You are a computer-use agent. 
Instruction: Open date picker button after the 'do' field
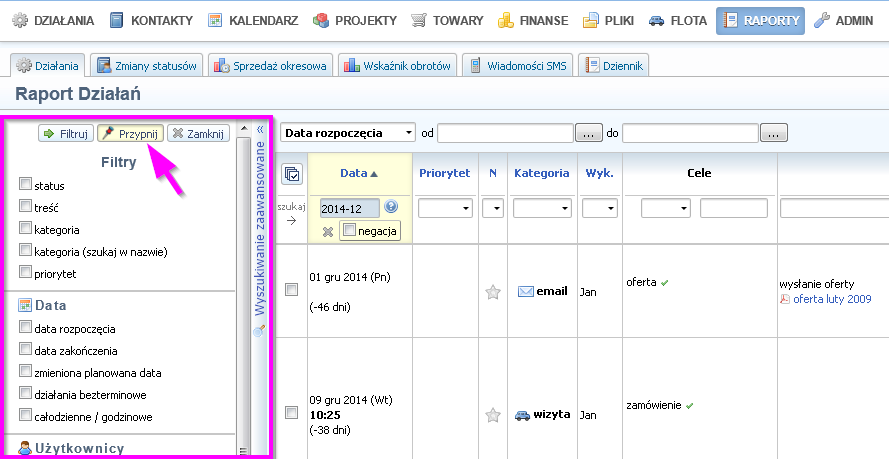774,133
